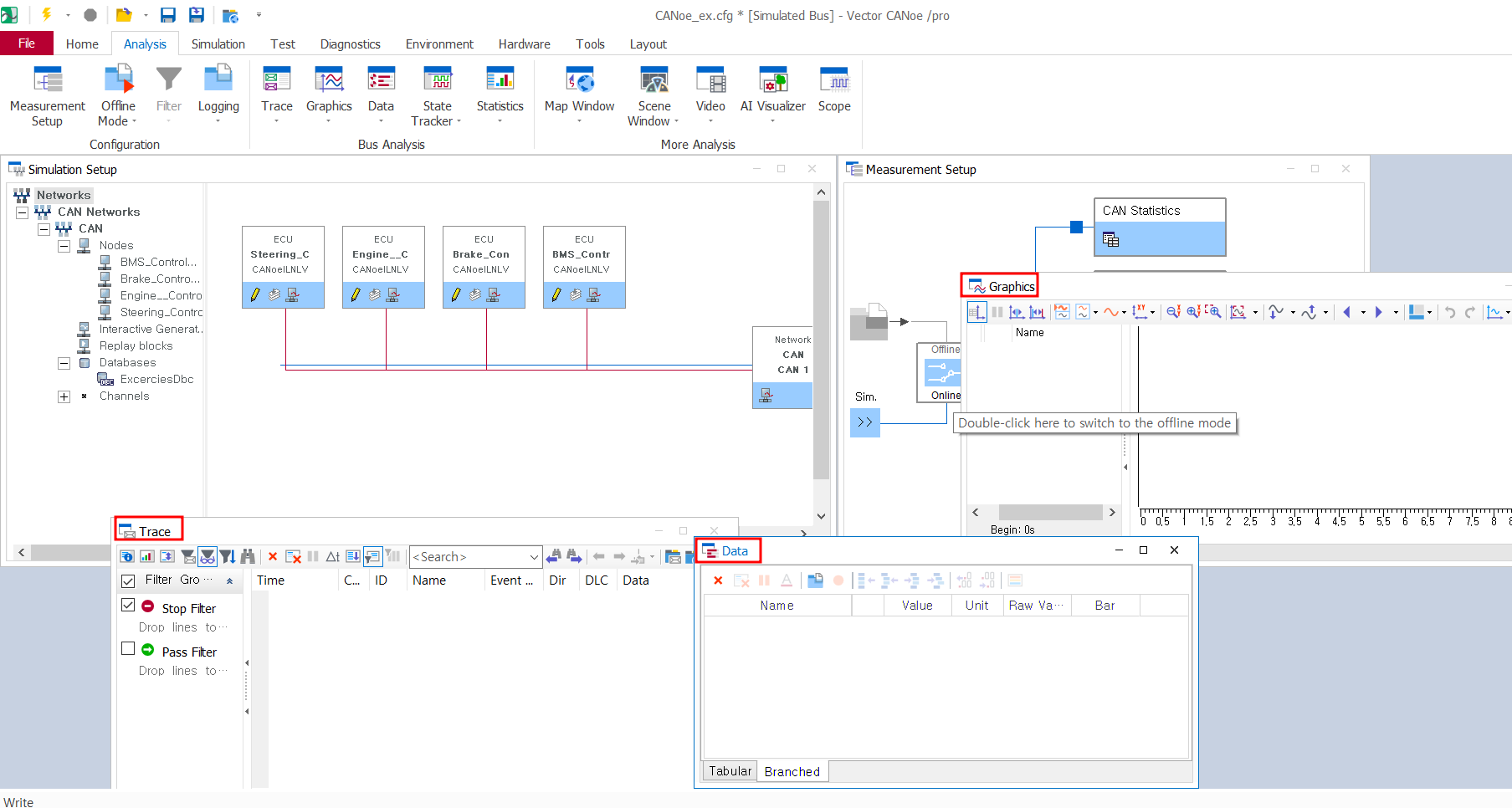Click the Save configuration icon in title bar
The height and width of the screenshot is (808, 1512).
pyautogui.click(x=167, y=15)
